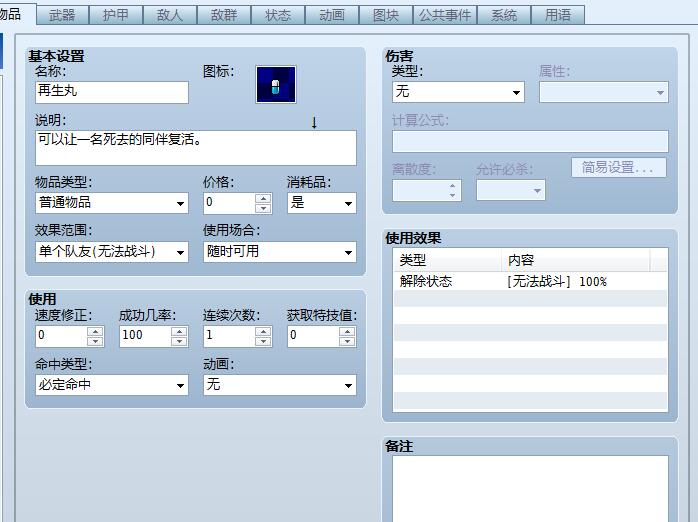Screen dimensions: 698x522
Task: Open the 系统 tab
Action: 504,16
